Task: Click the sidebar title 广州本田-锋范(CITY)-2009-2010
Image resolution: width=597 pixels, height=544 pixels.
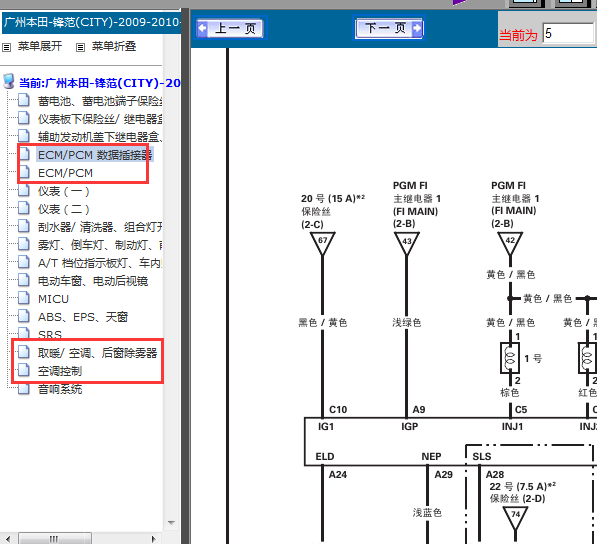Action: [x=91, y=22]
